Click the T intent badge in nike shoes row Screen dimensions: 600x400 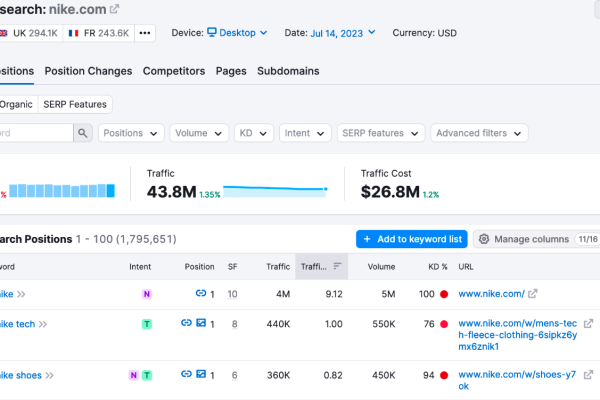[147, 375]
